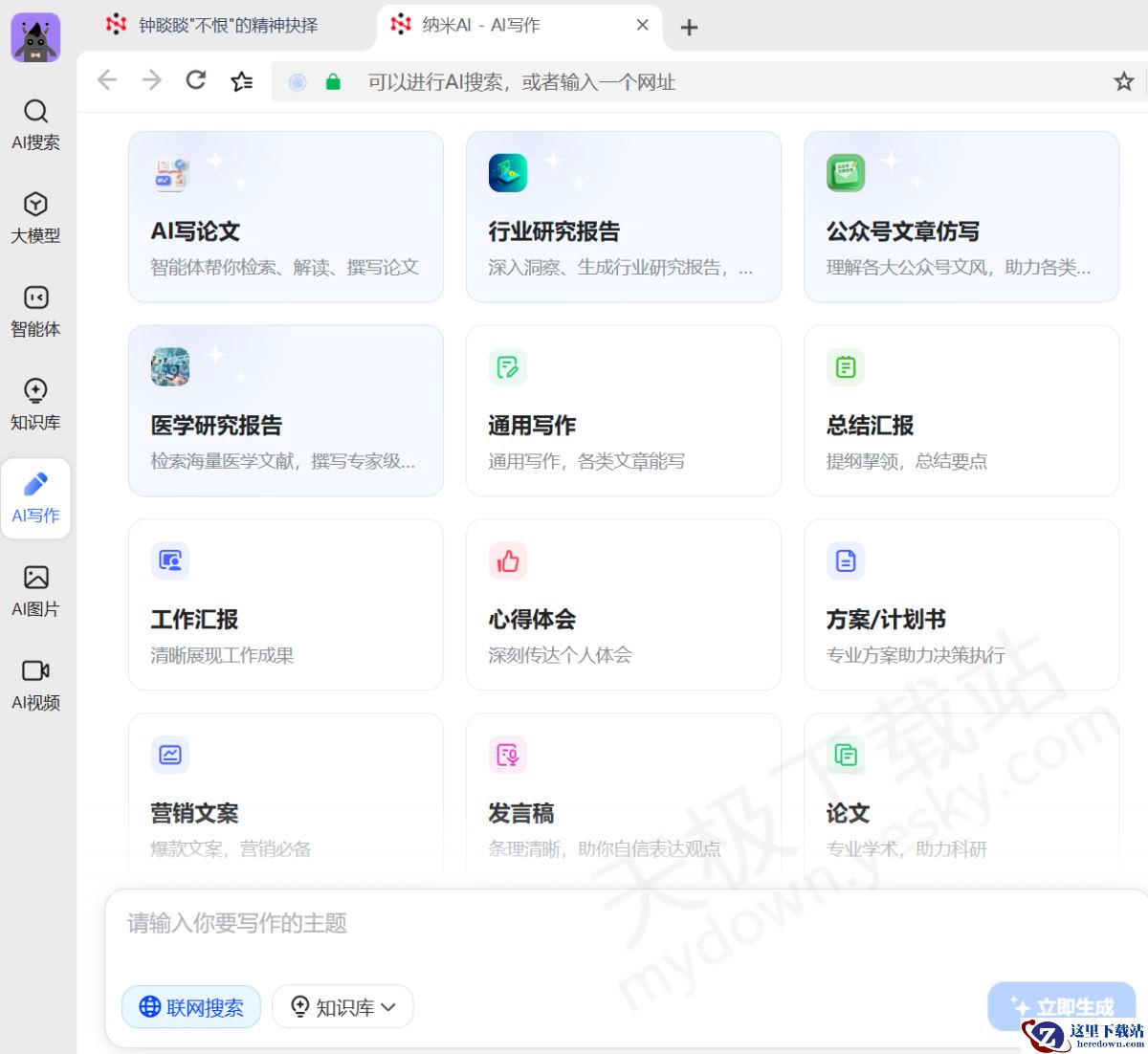Screen dimensions: 1148x1054
Task: Click the 立即生成 button
Action: pos(1062,1006)
